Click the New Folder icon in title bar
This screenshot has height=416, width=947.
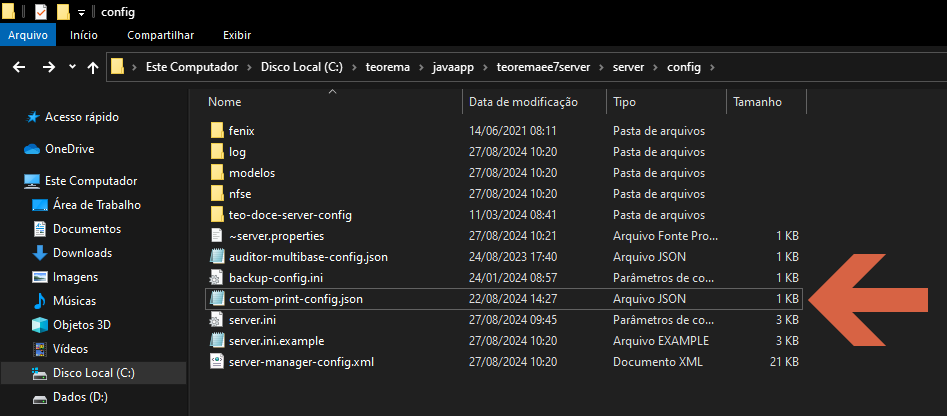click(x=63, y=11)
